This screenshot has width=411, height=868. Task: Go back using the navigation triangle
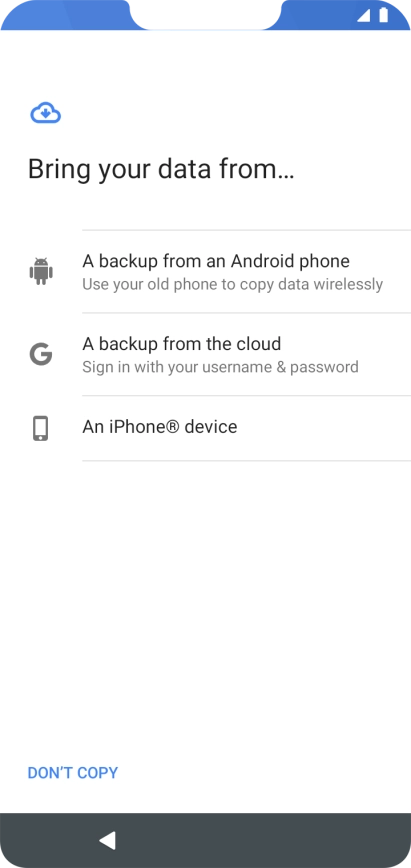[107, 840]
